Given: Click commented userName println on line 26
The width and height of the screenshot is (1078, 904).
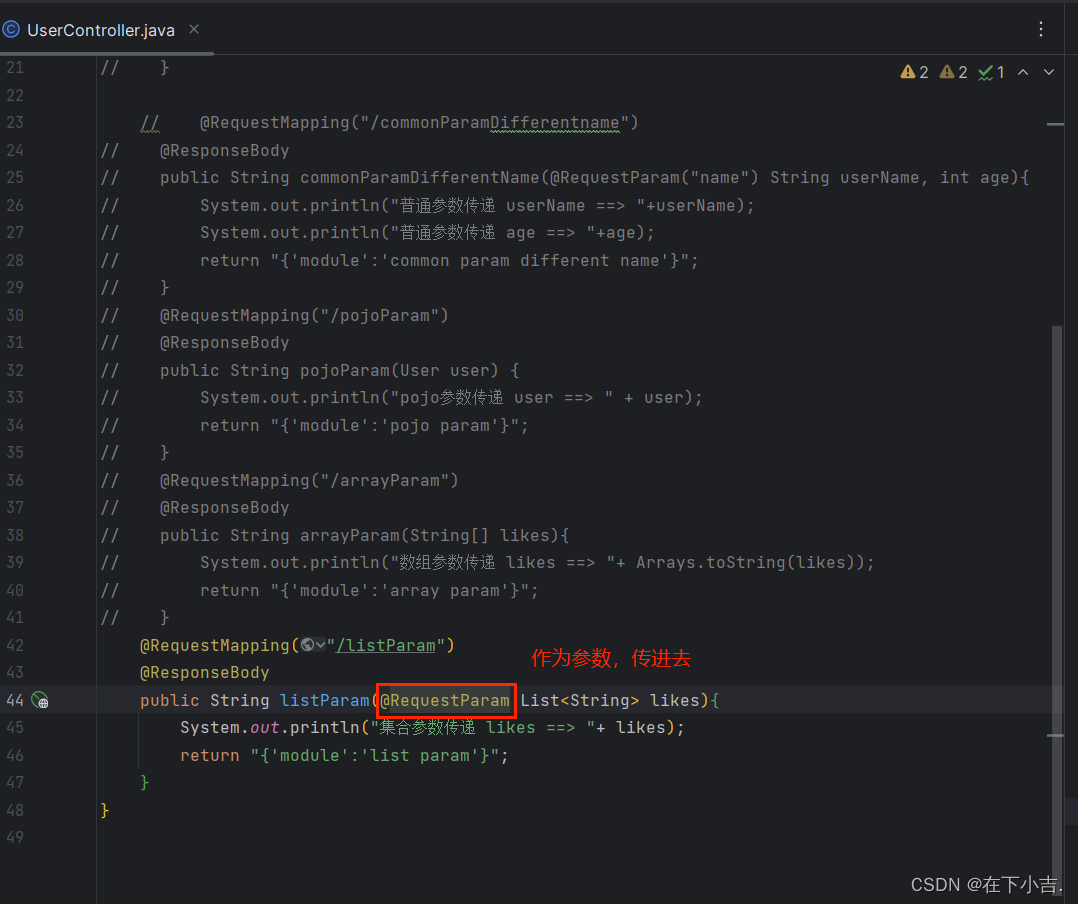Looking at the screenshot, I should click(x=477, y=206).
